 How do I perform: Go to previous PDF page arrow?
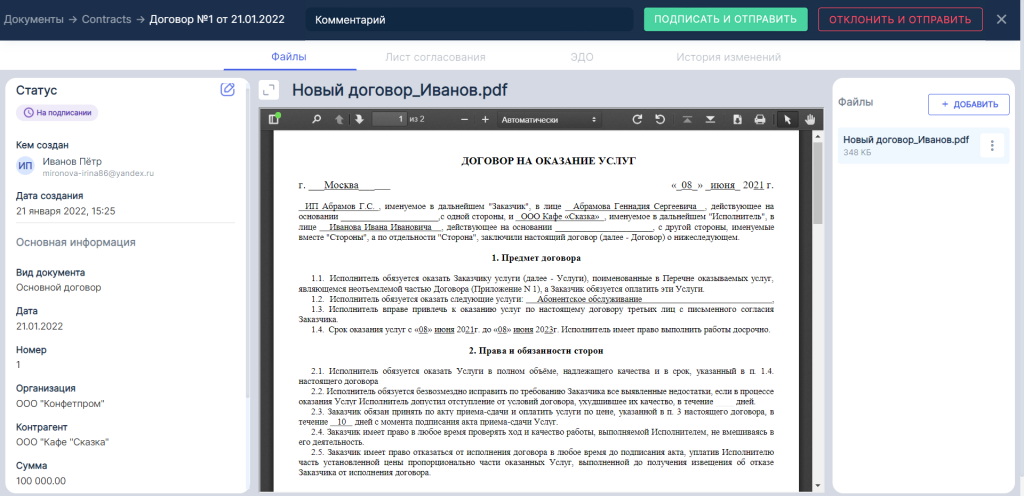pyautogui.click(x=339, y=119)
